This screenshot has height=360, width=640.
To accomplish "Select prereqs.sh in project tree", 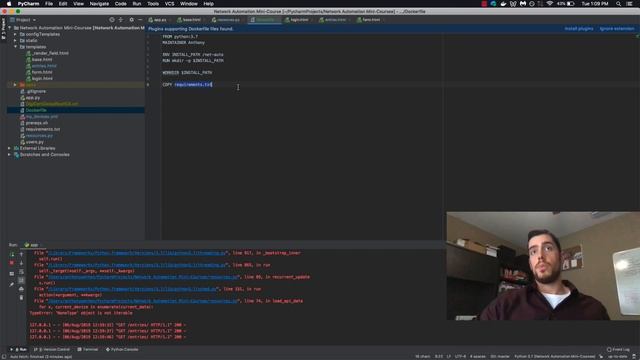I will pyautogui.click(x=34, y=123).
